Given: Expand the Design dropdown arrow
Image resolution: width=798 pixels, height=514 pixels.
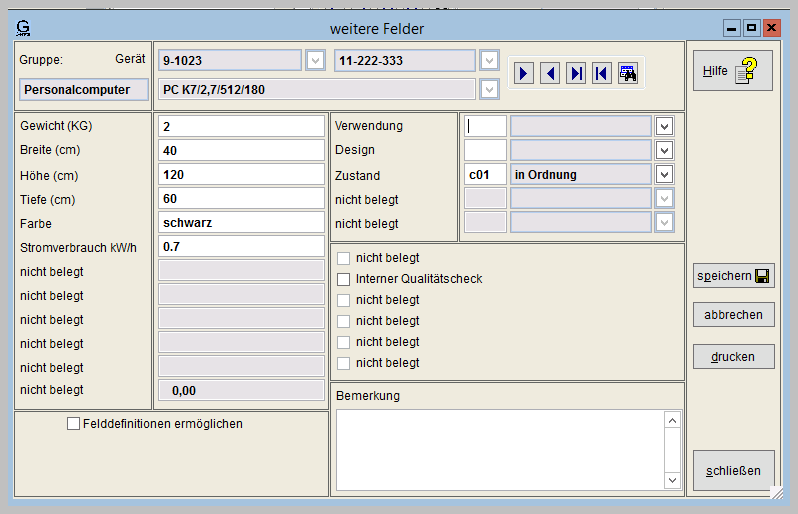Looking at the screenshot, I should (x=664, y=150).
